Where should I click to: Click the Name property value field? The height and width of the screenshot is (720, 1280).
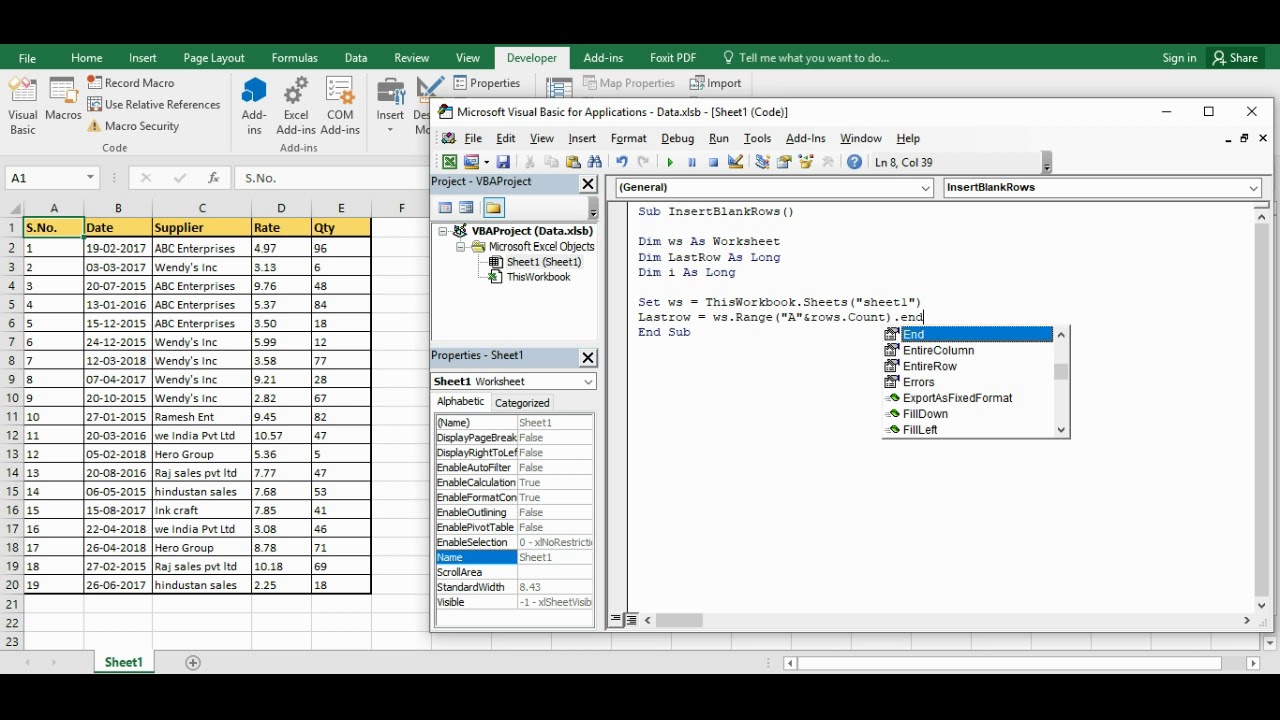[x=555, y=557]
